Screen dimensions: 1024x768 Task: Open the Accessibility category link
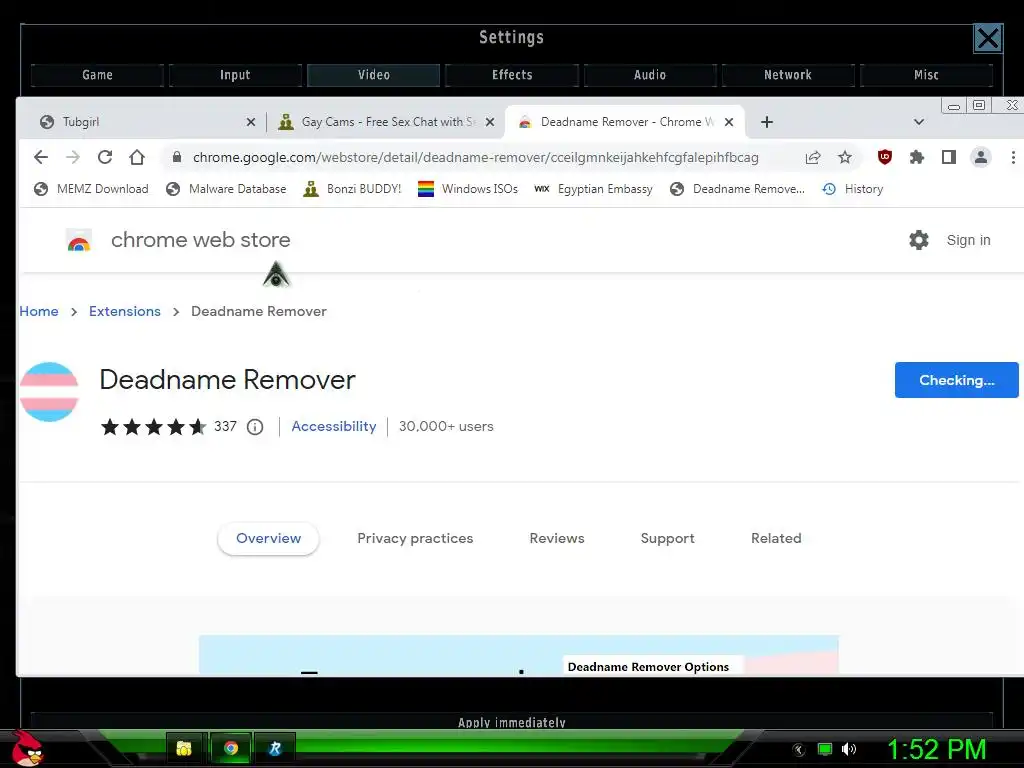pos(334,426)
